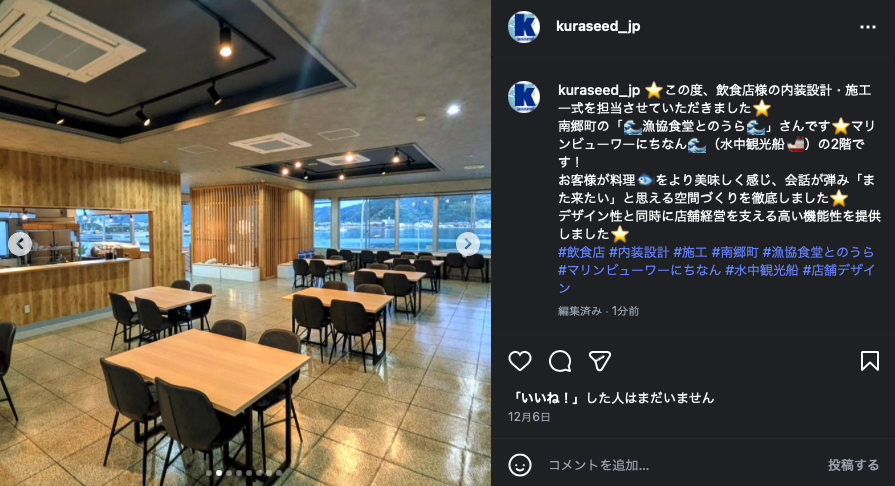Open the kuraseed_jp profile picture in header
The width and height of the screenshot is (895, 486).
pyautogui.click(x=523, y=27)
